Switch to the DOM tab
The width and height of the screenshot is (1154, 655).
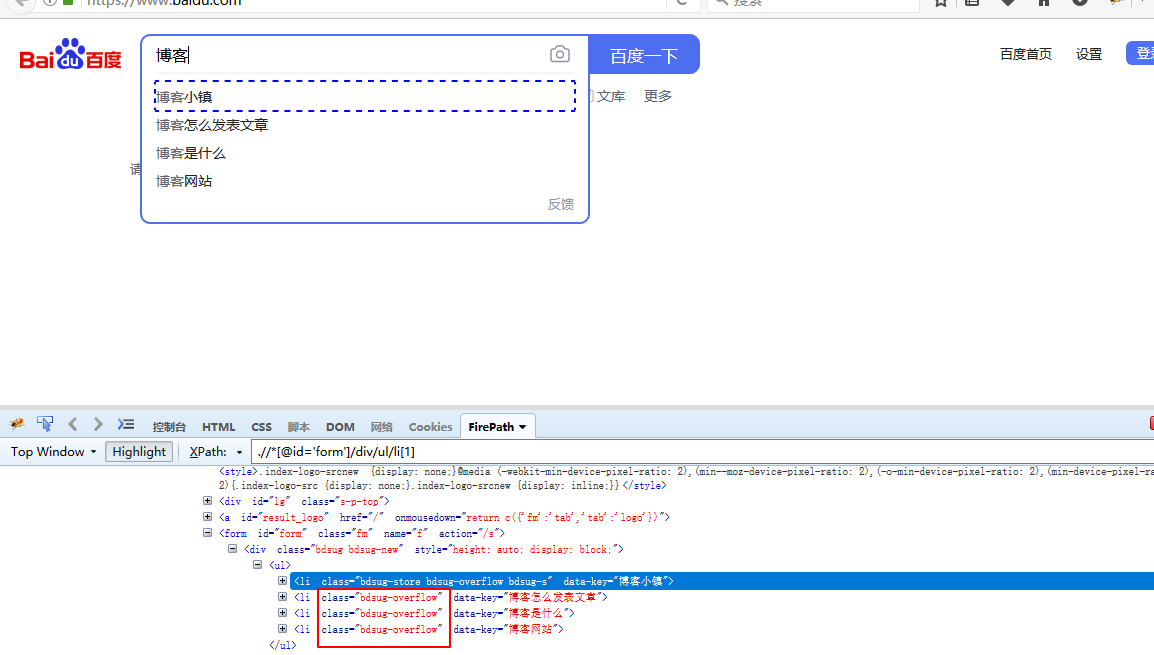[340, 427]
